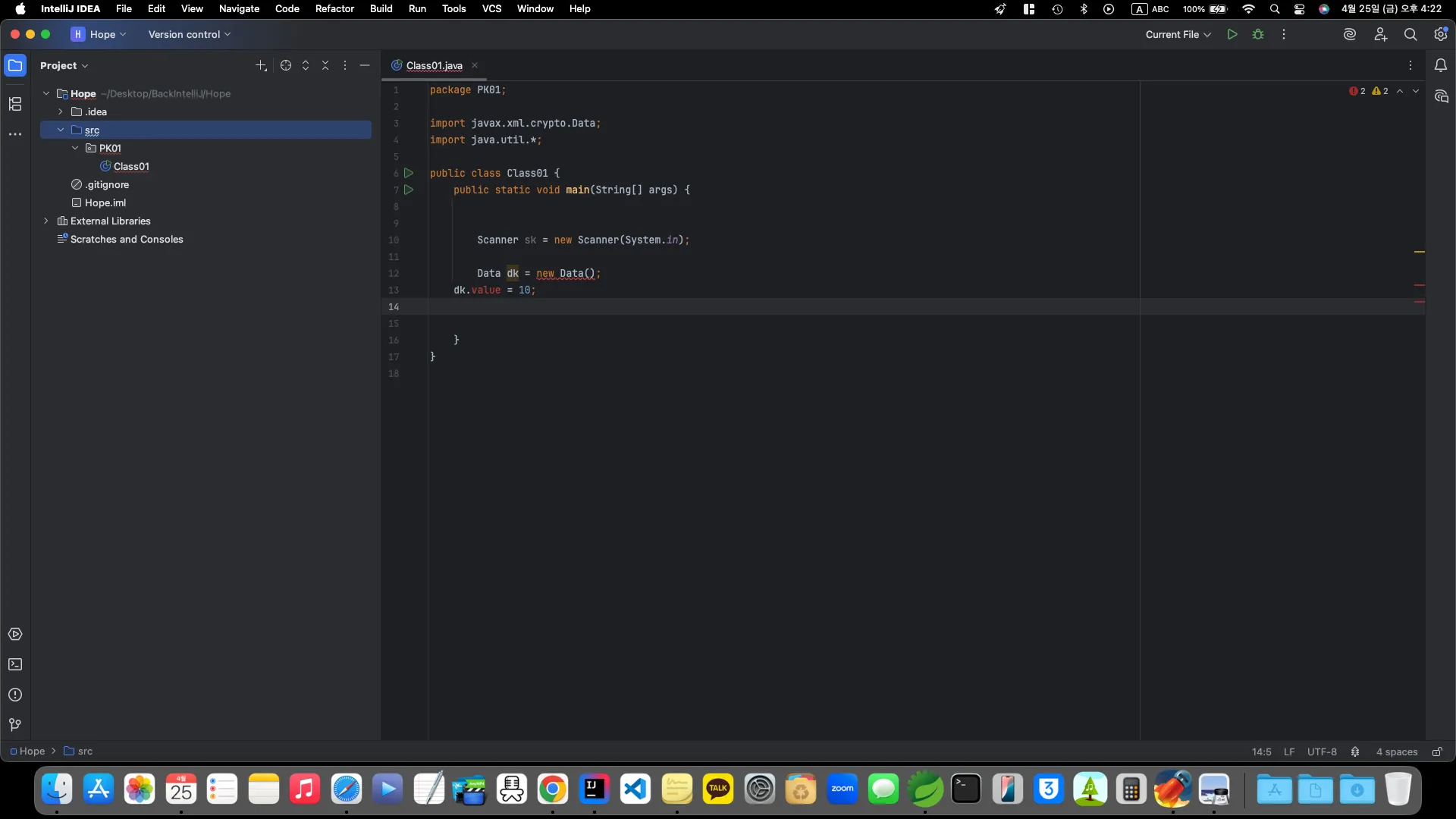Screen dimensions: 1456x819
Task: Debug the current file
Action: pos(1258,34)
